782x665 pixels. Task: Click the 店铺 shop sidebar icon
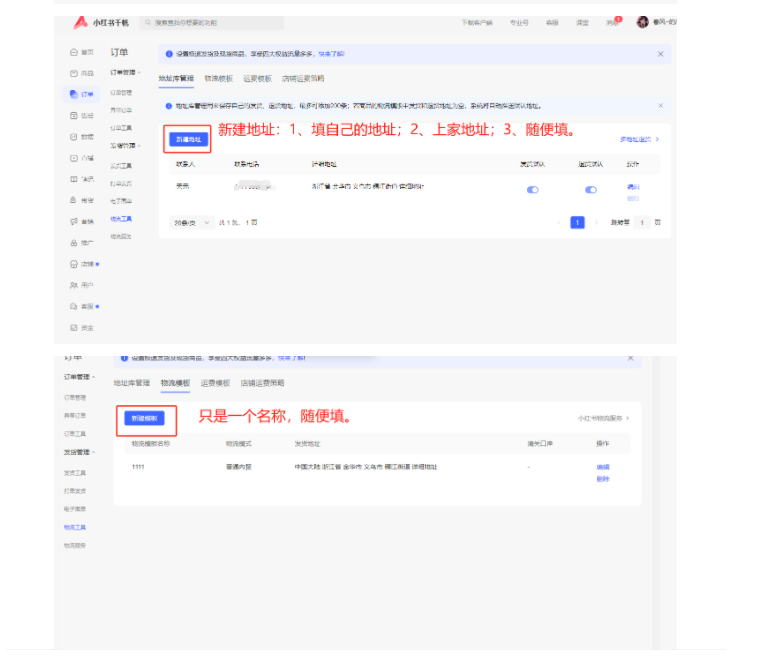[x=74, y=264]
